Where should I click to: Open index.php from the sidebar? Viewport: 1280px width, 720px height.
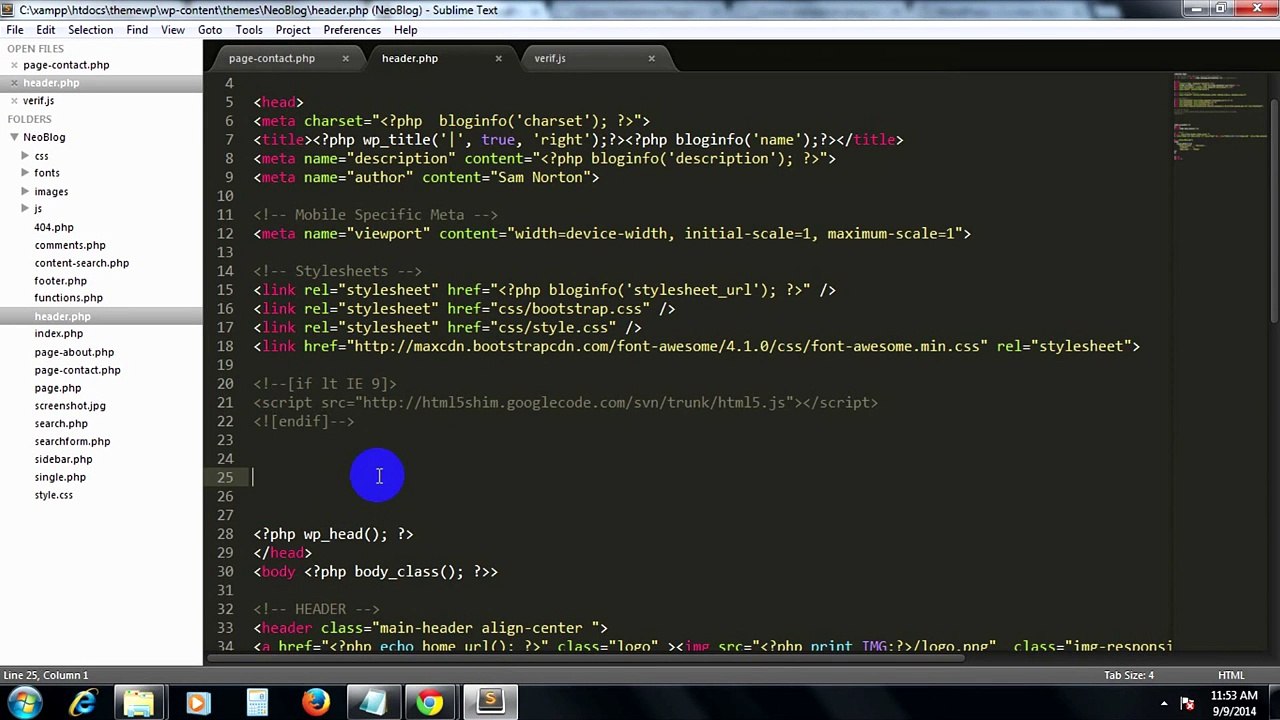(59, 334)
